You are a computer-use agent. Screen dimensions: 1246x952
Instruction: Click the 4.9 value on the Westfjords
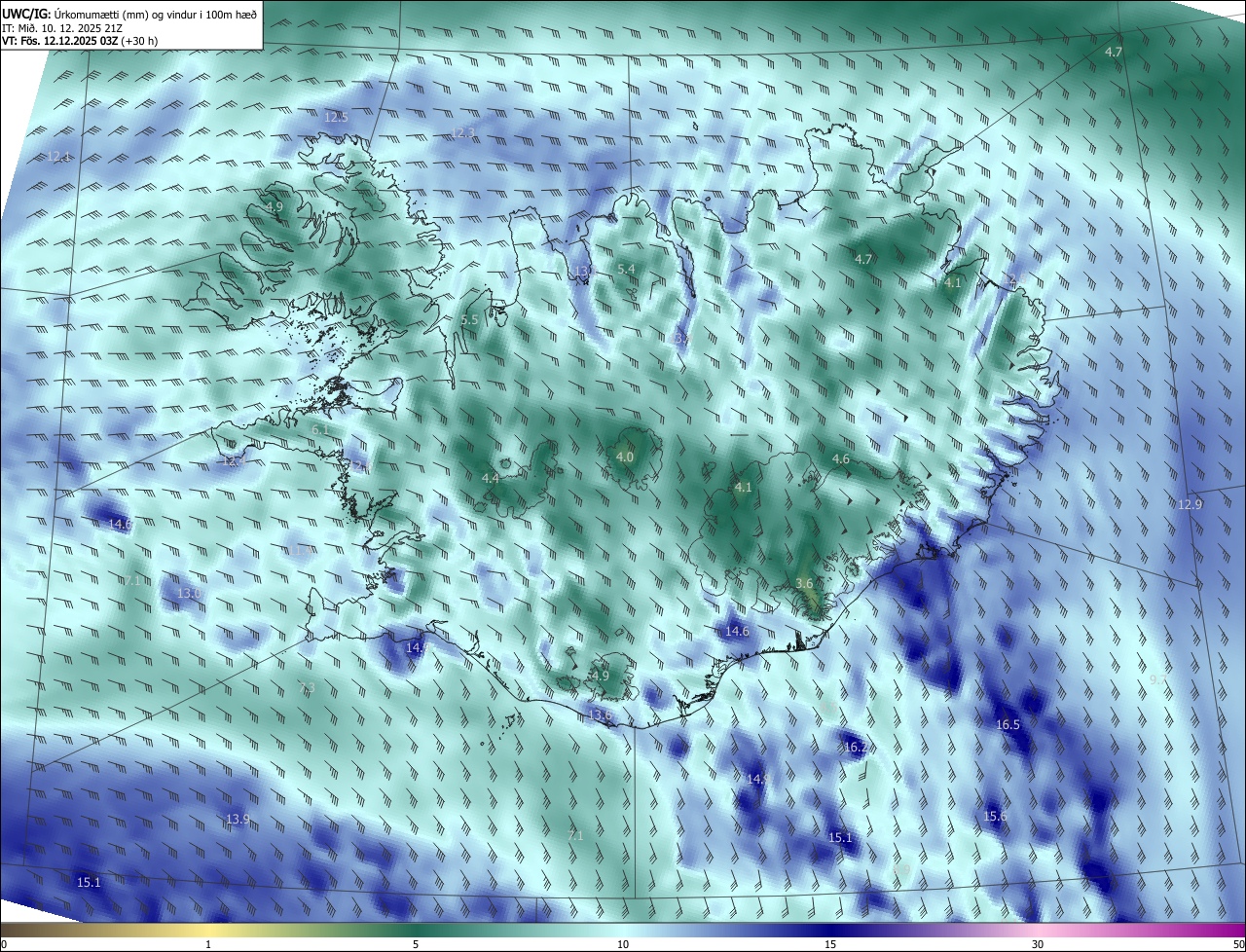click(275, 207)
